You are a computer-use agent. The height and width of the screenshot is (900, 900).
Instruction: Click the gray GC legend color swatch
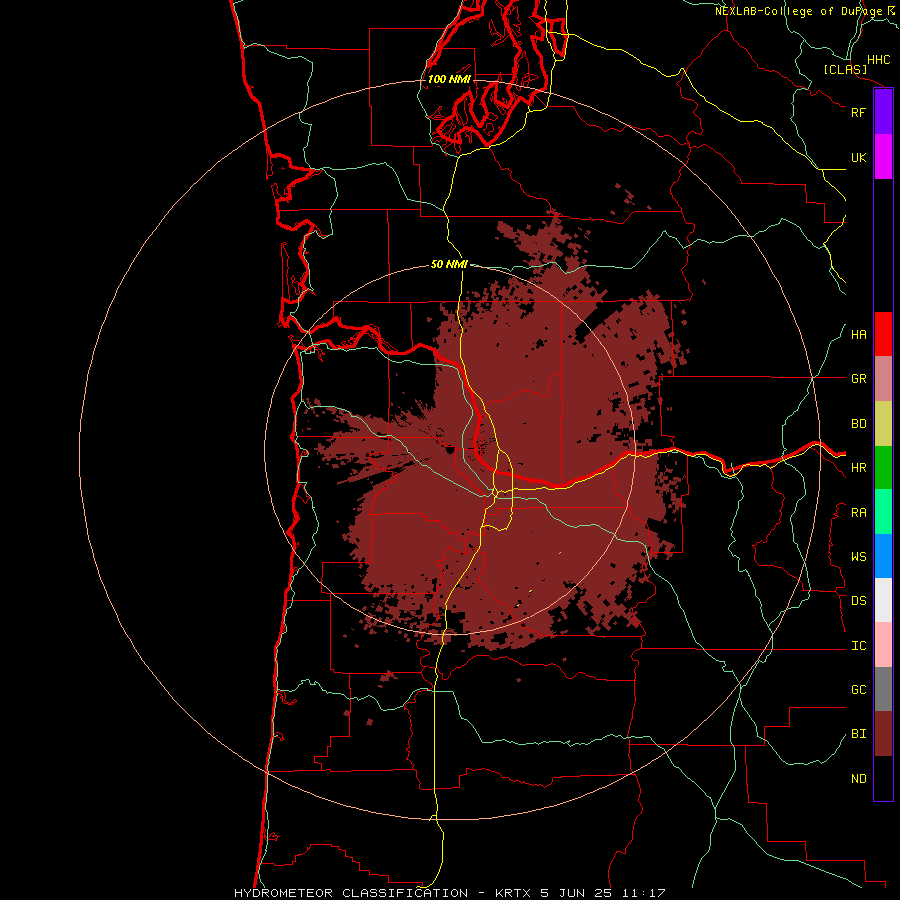pos(883,689)
